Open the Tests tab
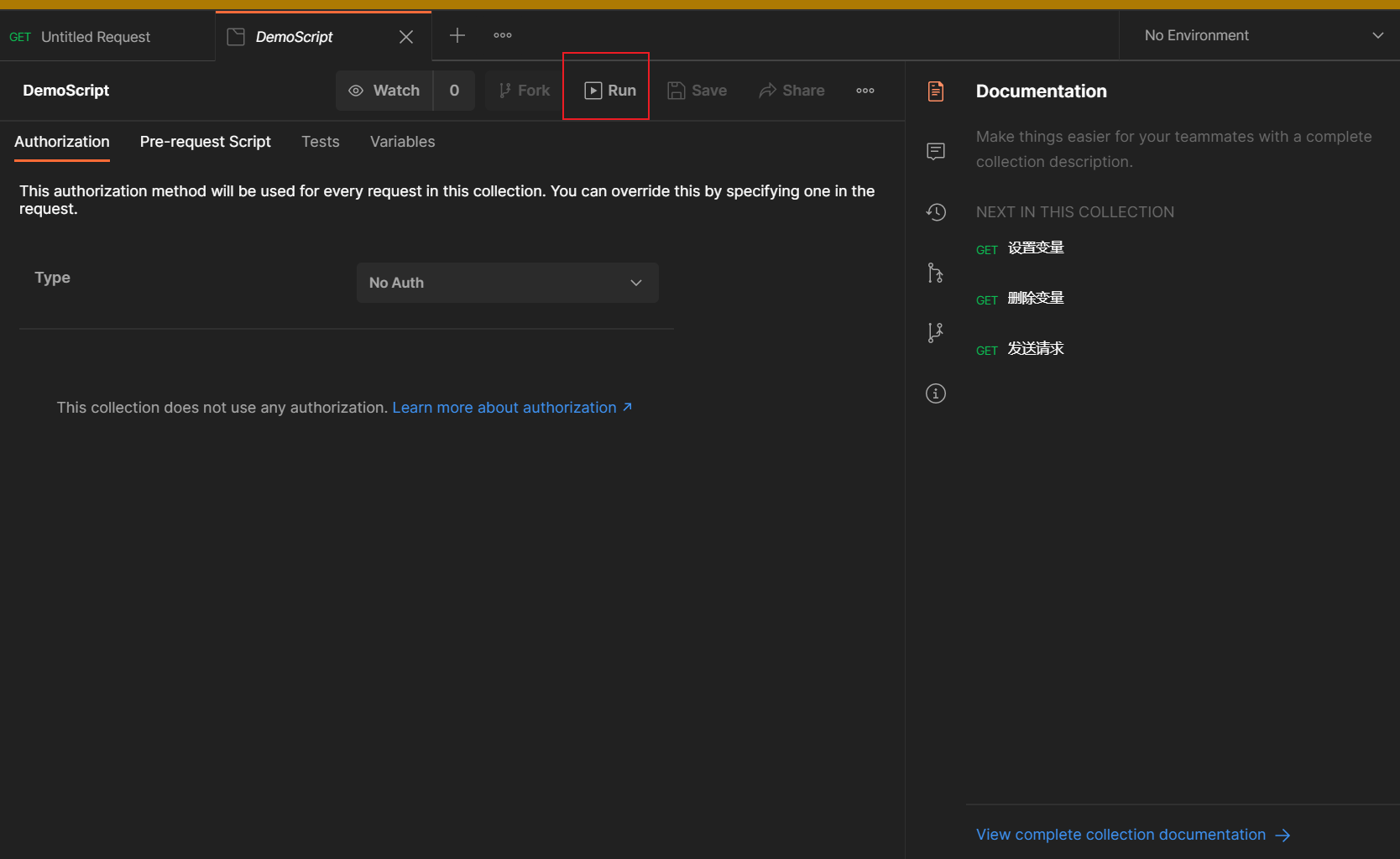 click(x=321, y=142)
